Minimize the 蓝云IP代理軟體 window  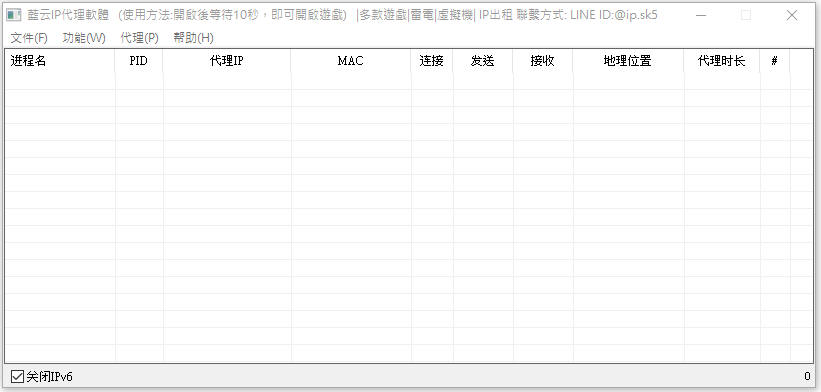[701, 16]
